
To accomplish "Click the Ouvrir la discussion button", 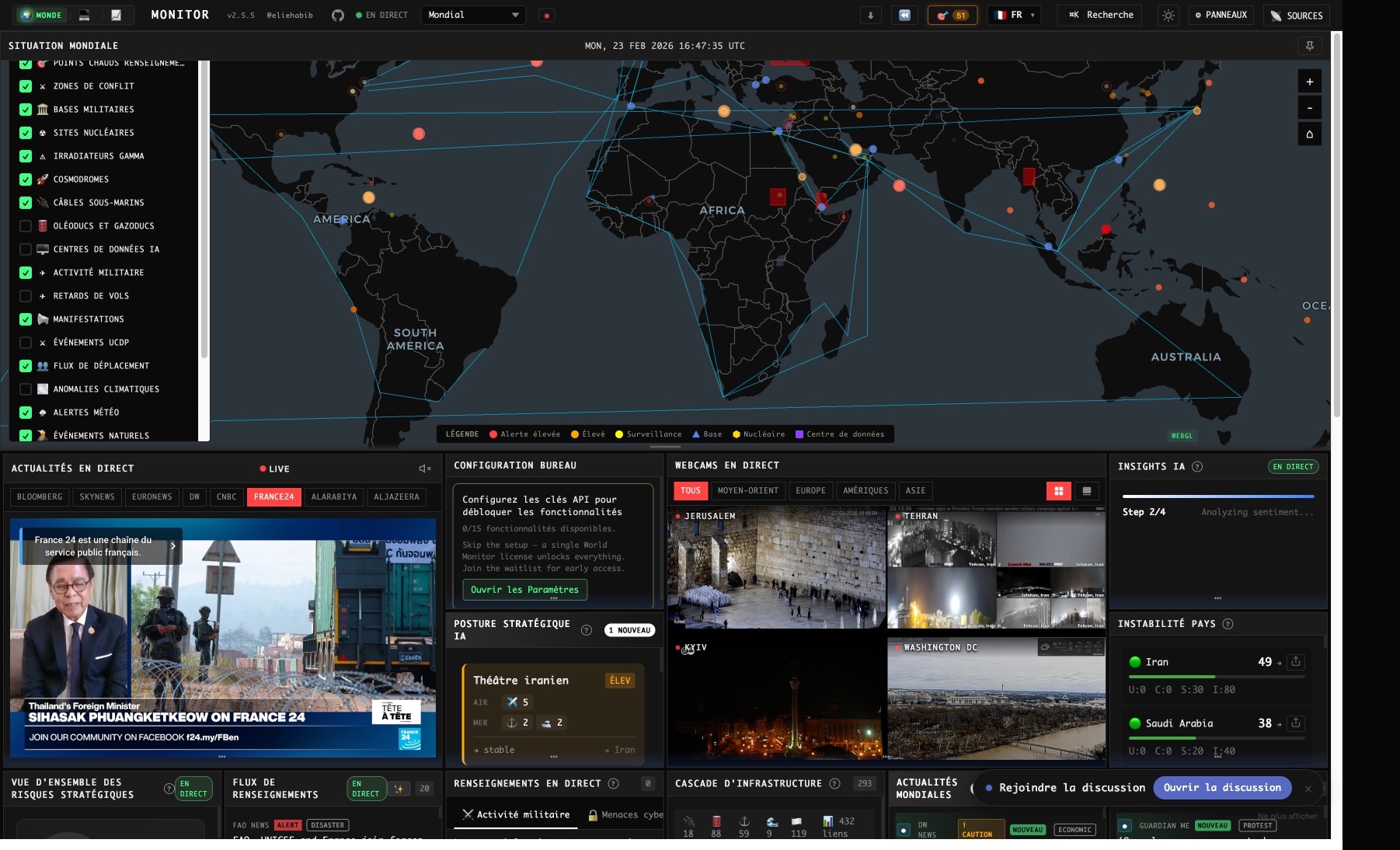I will 1221,788.
